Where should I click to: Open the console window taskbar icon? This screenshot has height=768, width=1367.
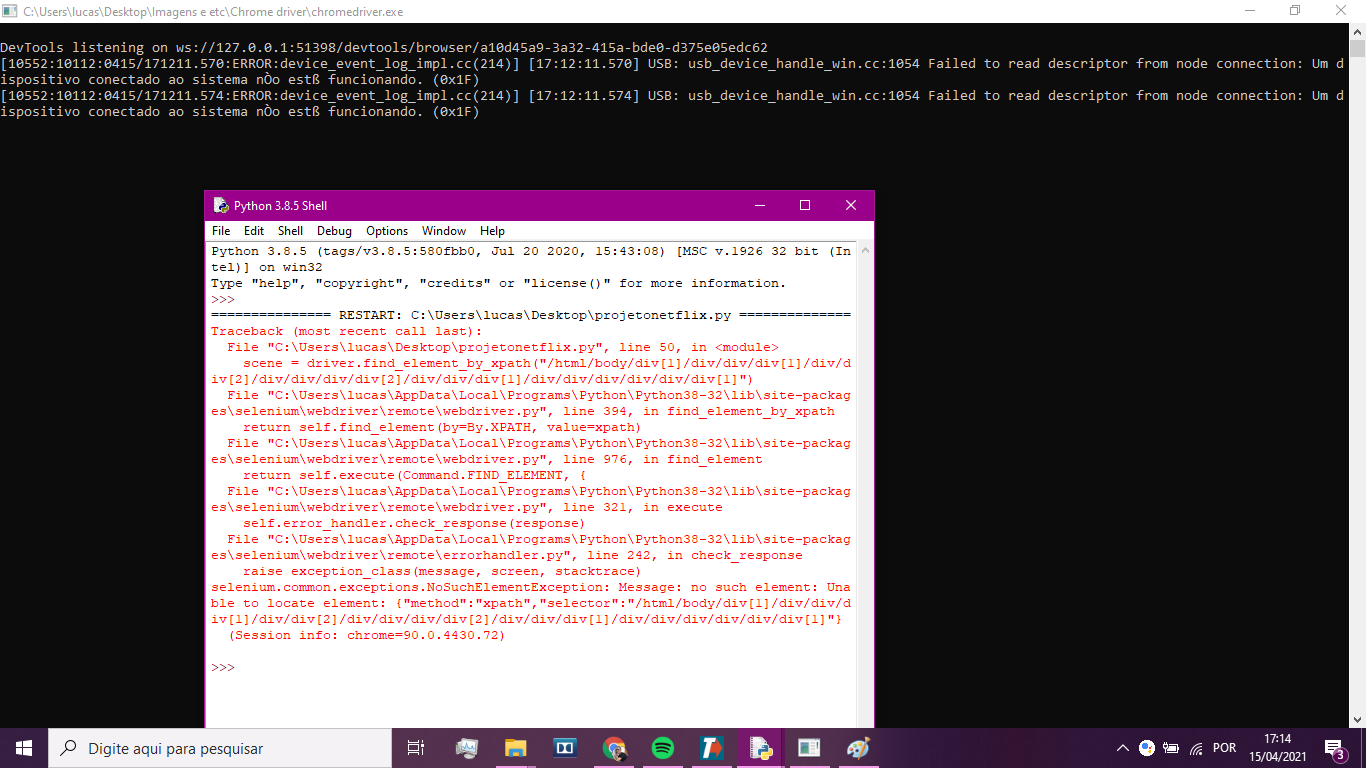809,748
